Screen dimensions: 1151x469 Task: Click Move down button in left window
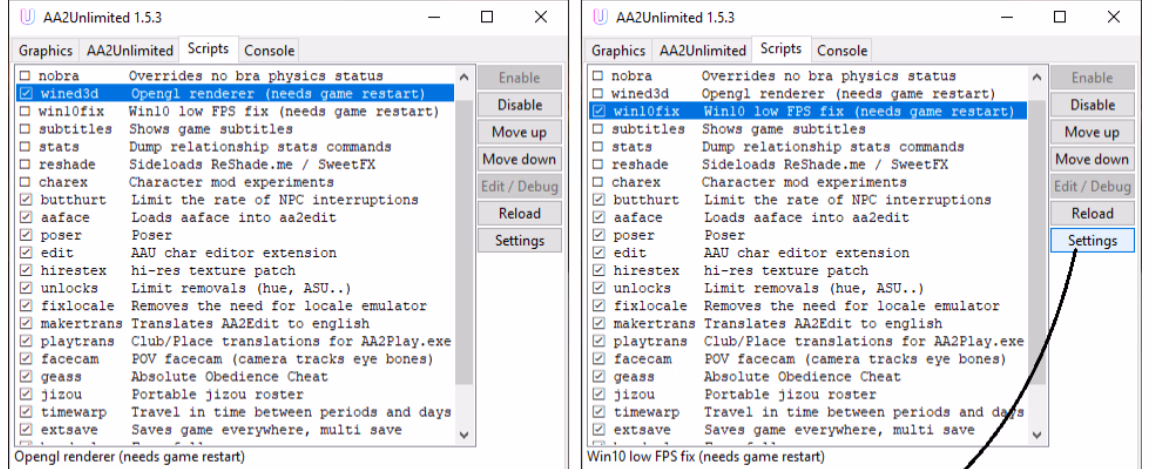coord(520,159)
